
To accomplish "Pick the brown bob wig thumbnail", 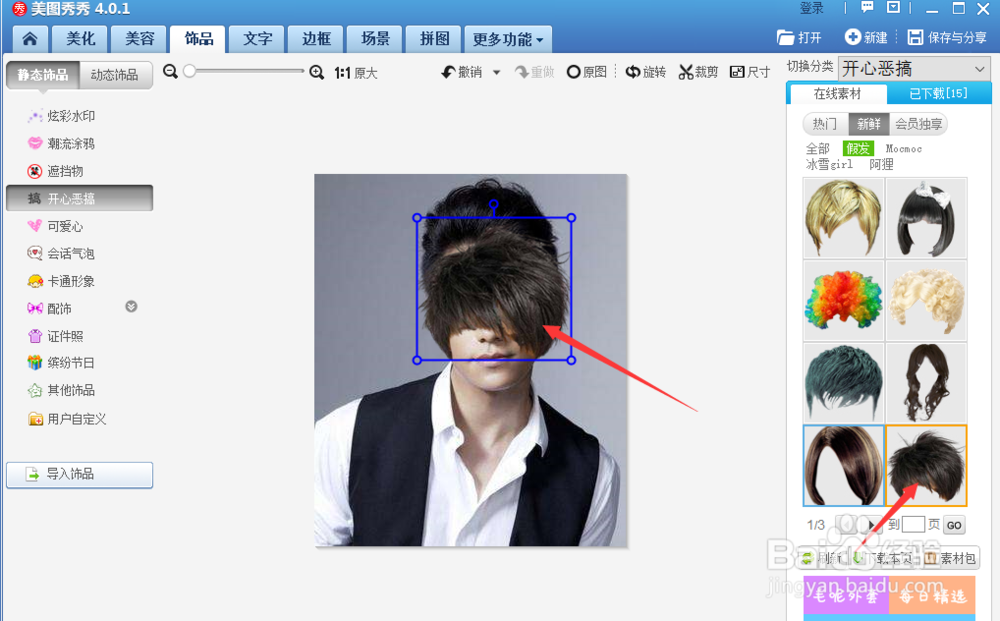I will 843,465.
